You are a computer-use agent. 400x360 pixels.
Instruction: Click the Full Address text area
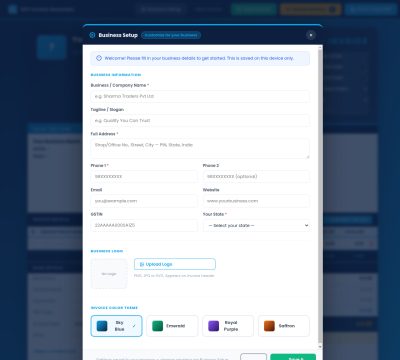pos(200,148)
